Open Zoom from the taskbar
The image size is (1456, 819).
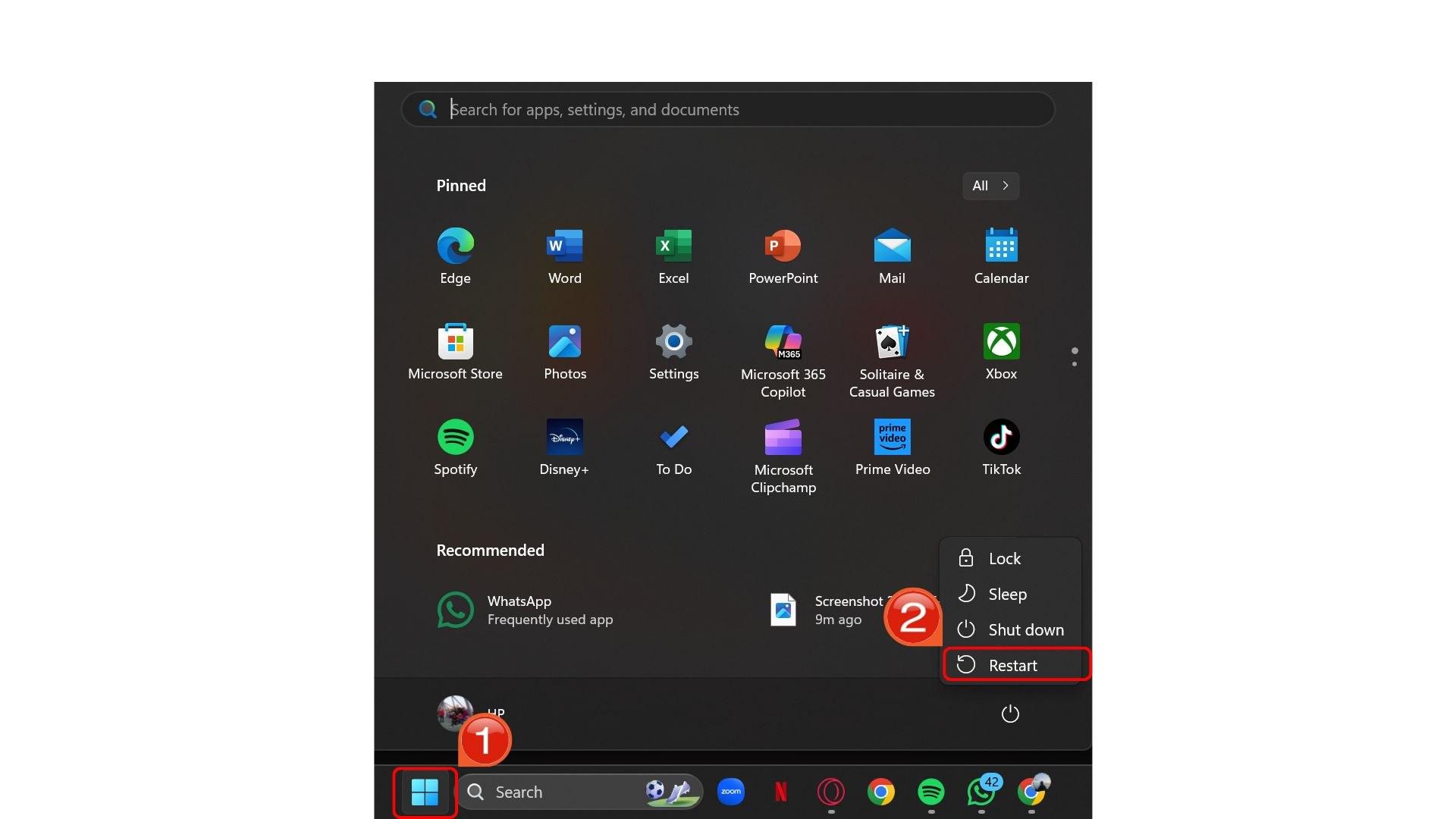coord(730,791)
